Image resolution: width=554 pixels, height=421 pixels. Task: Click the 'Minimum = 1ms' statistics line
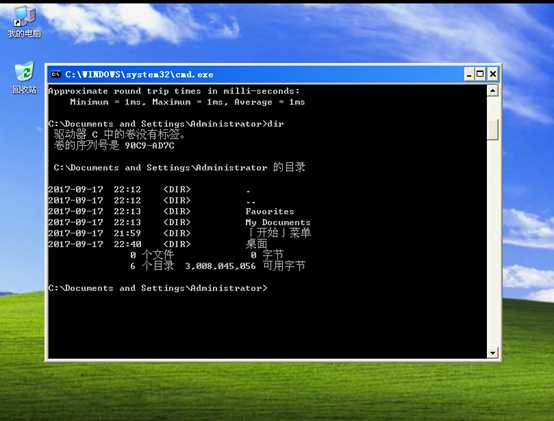point(187,102)
